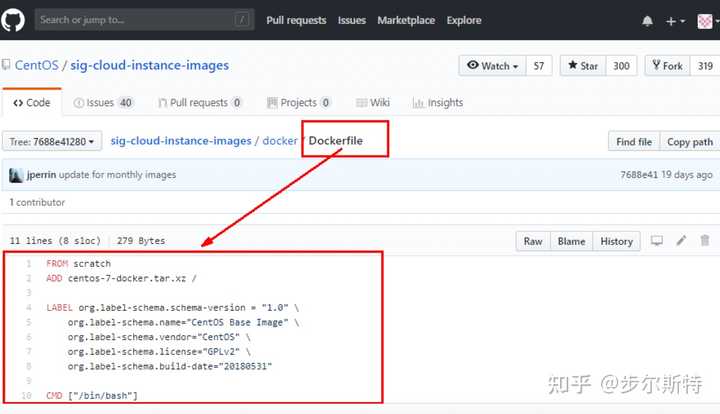Viewport: 720px width, 414px height.
Task: Fork the repository
Action: tap(668, 66)
